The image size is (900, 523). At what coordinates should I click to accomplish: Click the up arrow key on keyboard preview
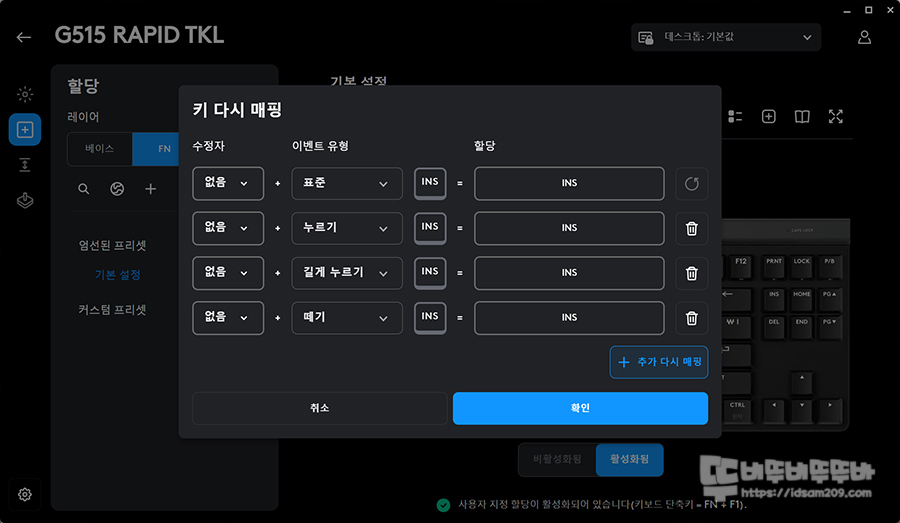(802, 383)
